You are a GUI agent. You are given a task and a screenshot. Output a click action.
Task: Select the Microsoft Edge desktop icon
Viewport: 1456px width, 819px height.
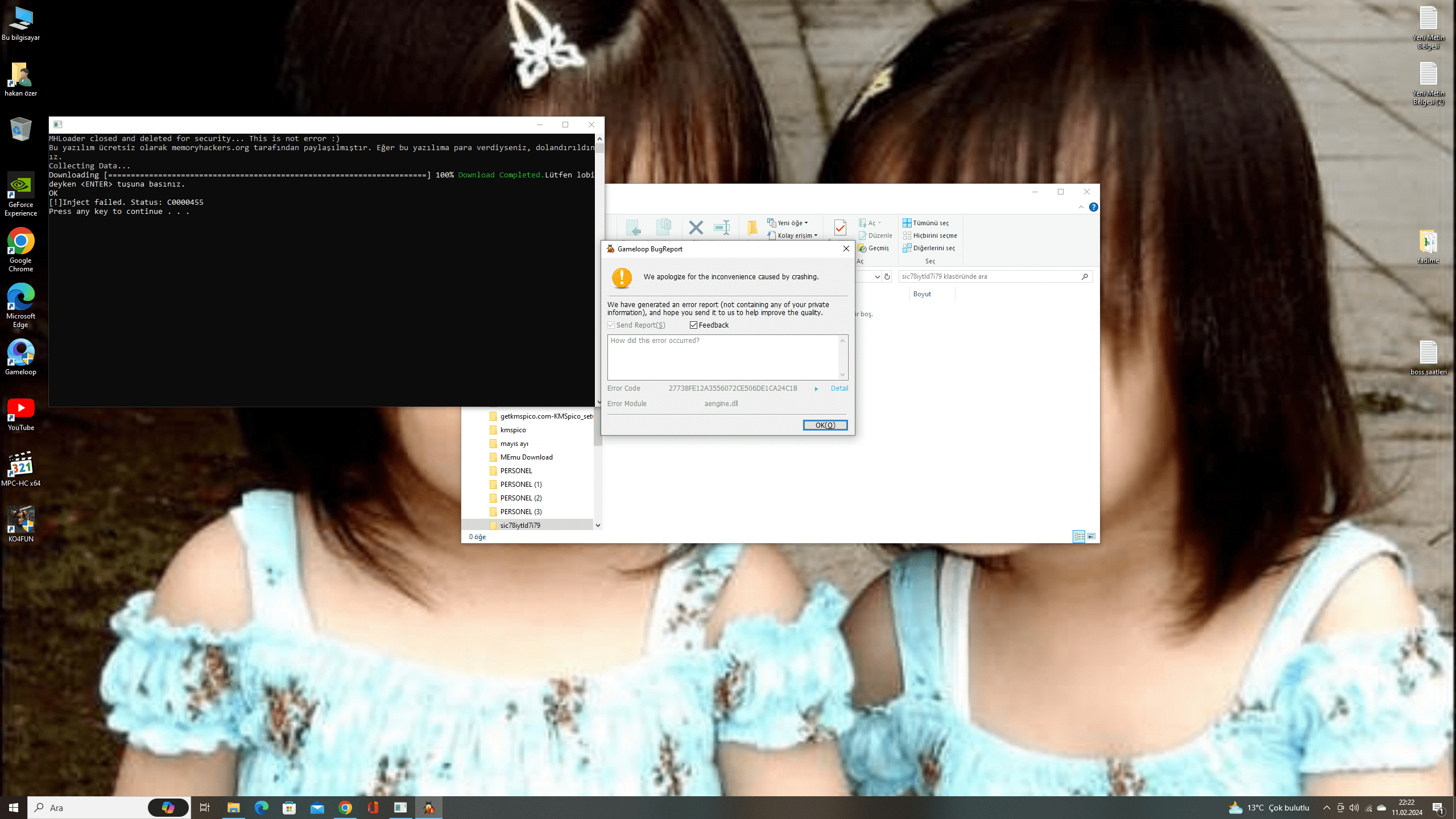pyautogui.click(x=21, y=306)
